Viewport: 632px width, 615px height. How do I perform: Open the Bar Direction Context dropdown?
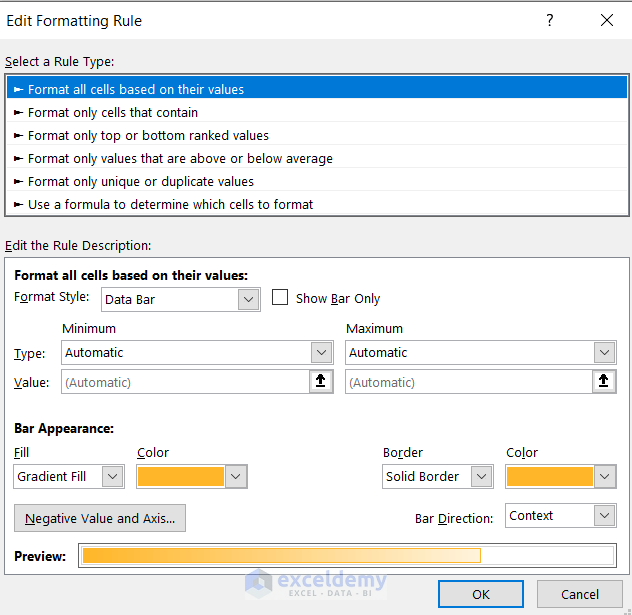click(x=604, y=516)
